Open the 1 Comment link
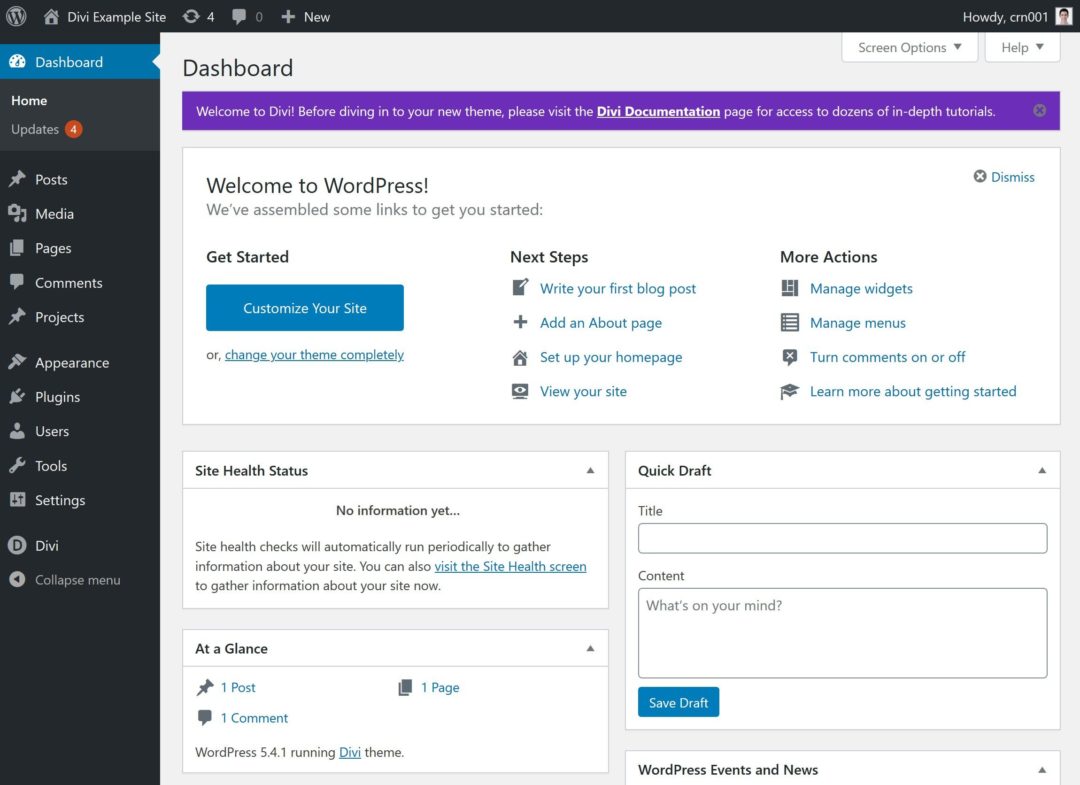Viewport: 1080px width, 785px height. [254, 718]
